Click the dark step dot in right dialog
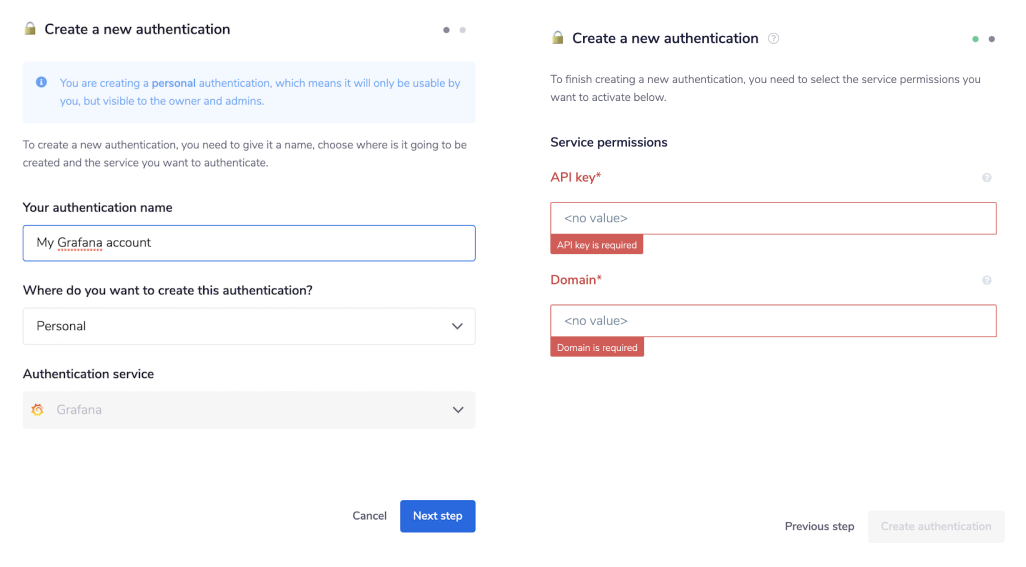Image resolution: width=1026 pixels, height=567 pixels. 991,39
